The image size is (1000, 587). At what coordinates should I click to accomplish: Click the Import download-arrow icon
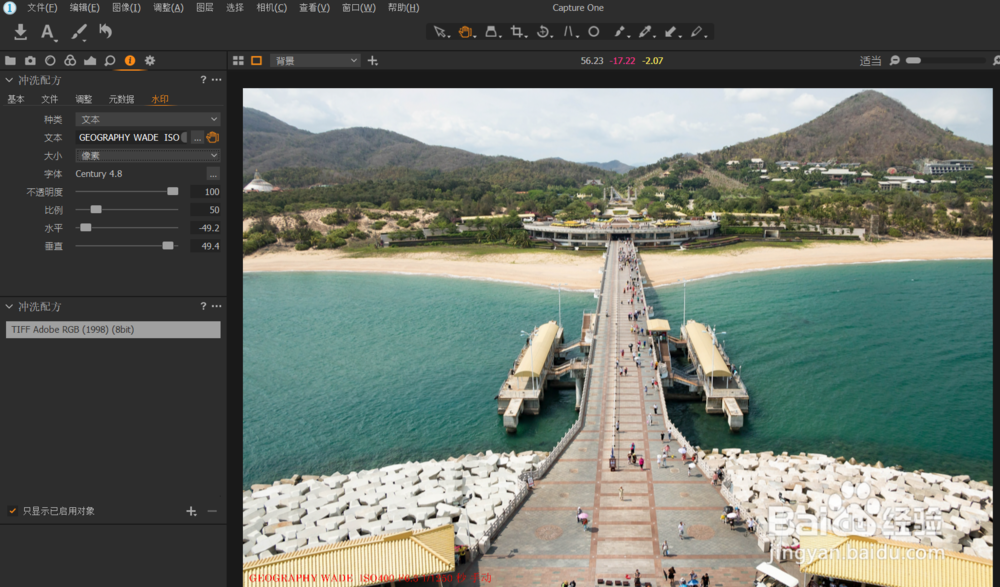[20, 32]
